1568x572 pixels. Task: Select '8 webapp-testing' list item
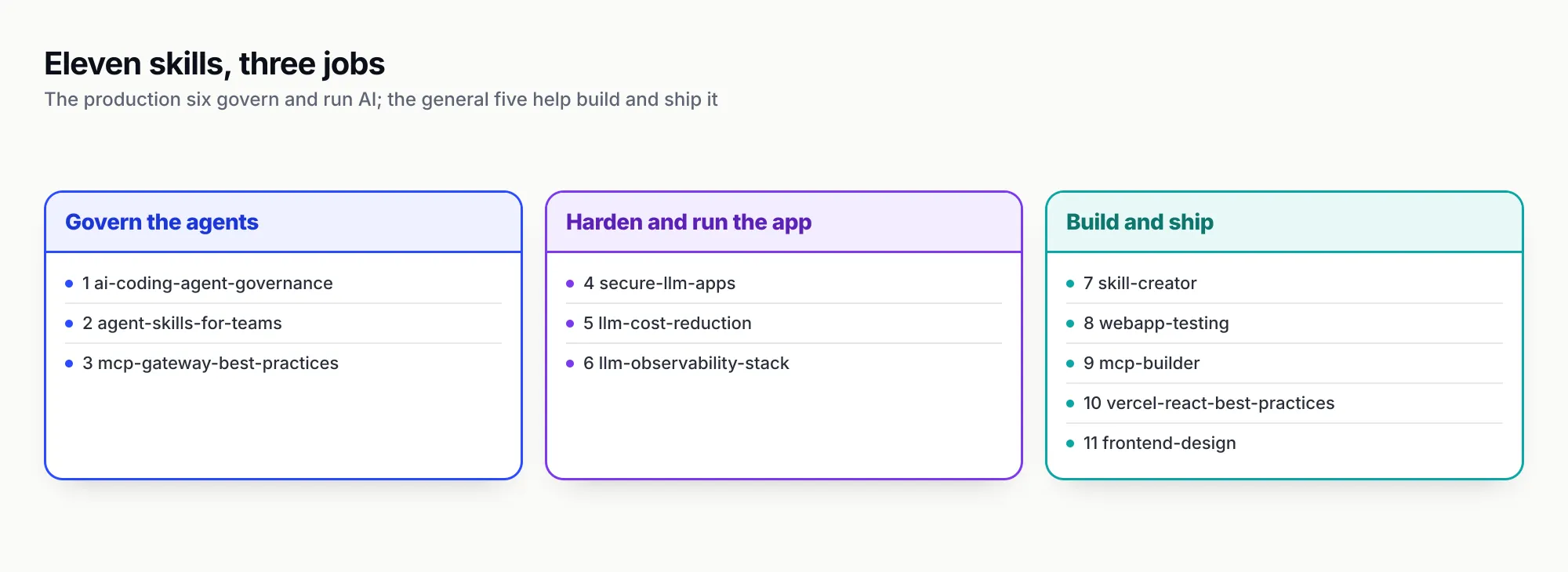coord(1284,324)
